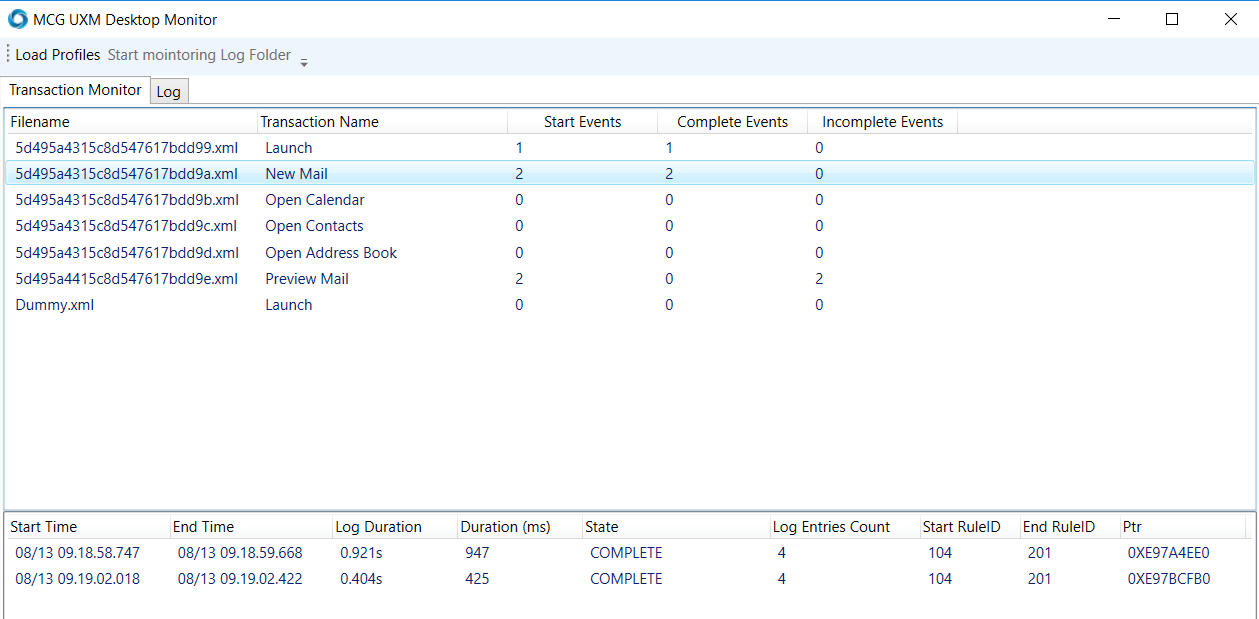The image size is (1259, 619).
Task: Open the toolbar overflow dropdown arrow
Action: [x=304, y=62]
